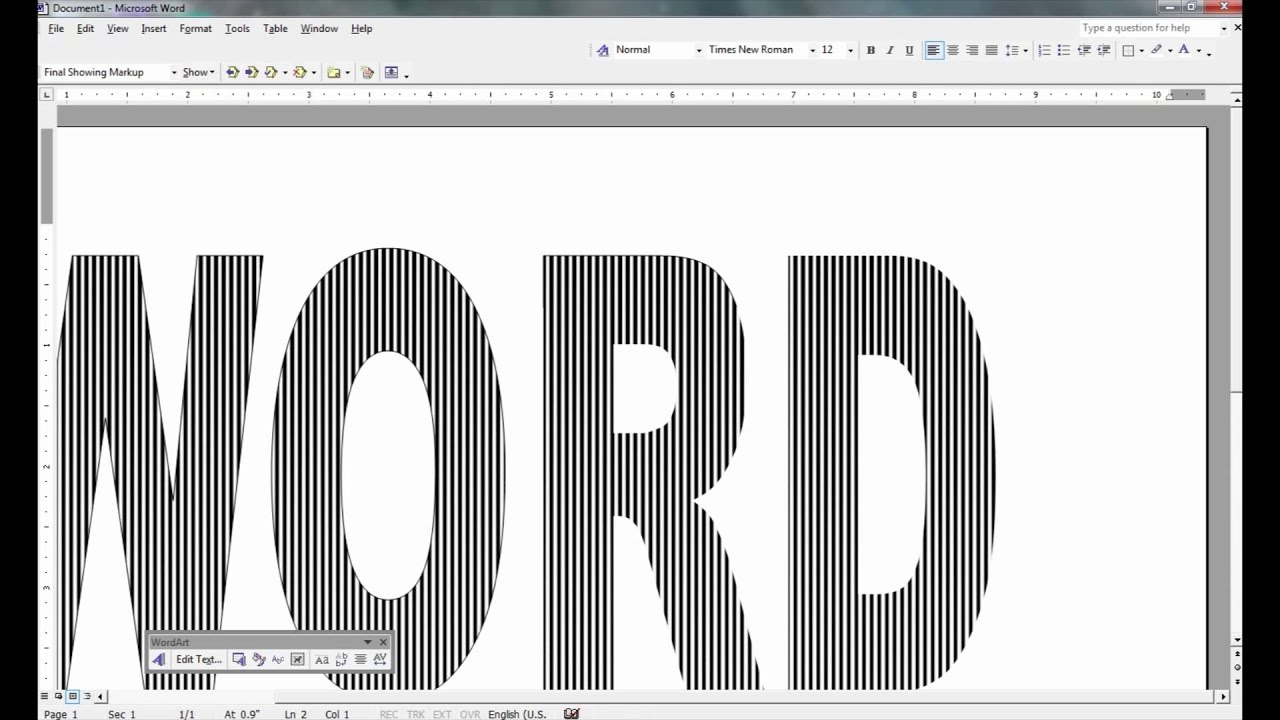The width and height of the screenshot is (1280, 720).
Task: Click the Edit Text button
Action: pos(199,660)
